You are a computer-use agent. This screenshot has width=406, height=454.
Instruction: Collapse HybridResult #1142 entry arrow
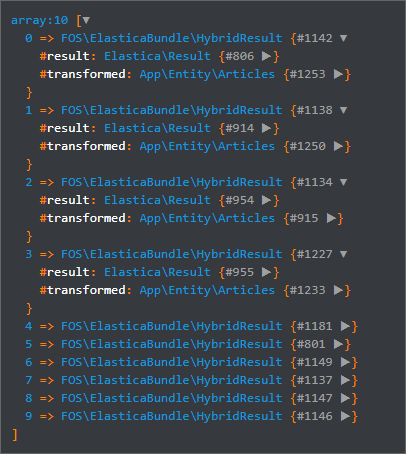(x=343, y=39)
